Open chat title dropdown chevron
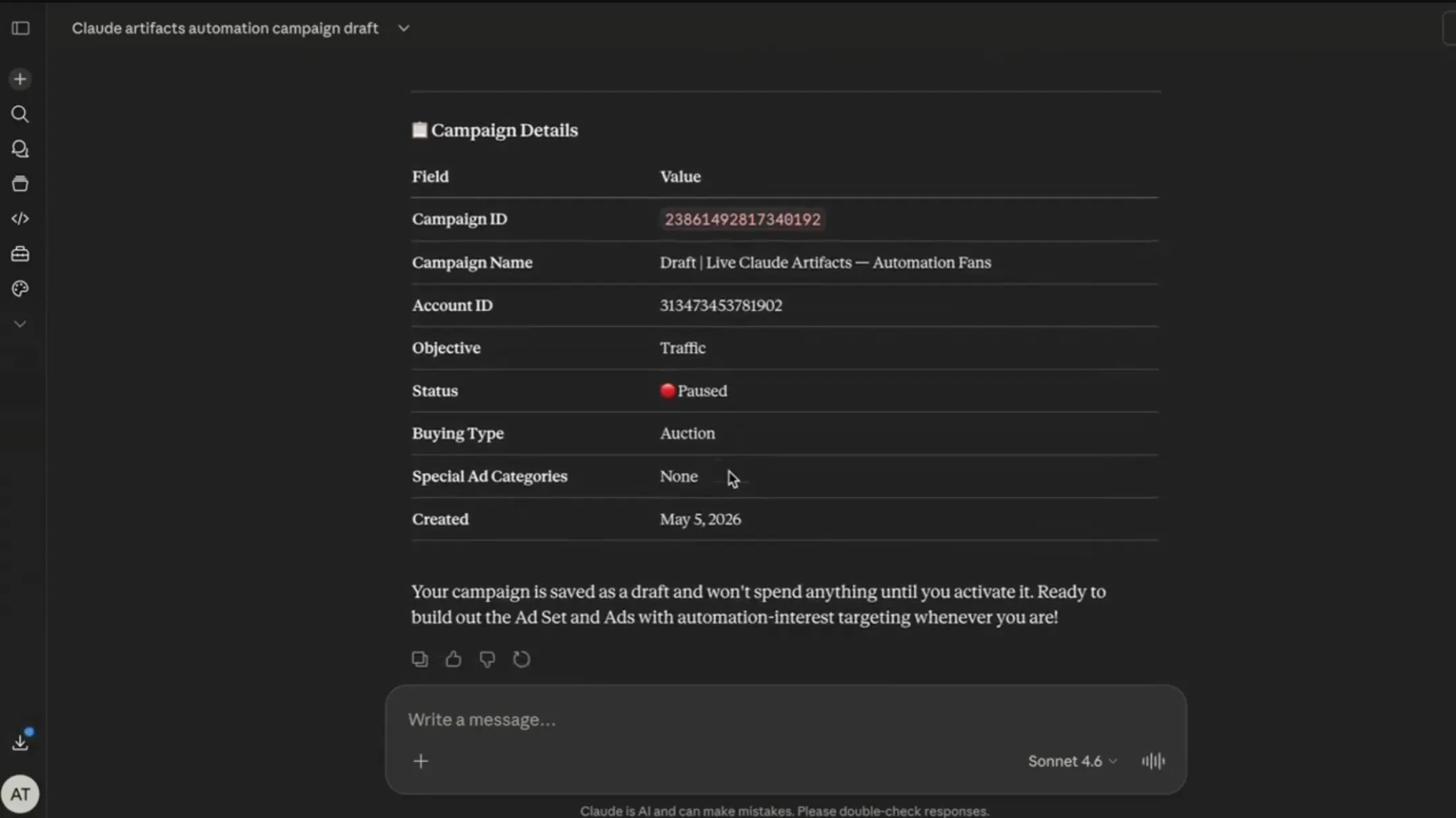 coord(404,28)
